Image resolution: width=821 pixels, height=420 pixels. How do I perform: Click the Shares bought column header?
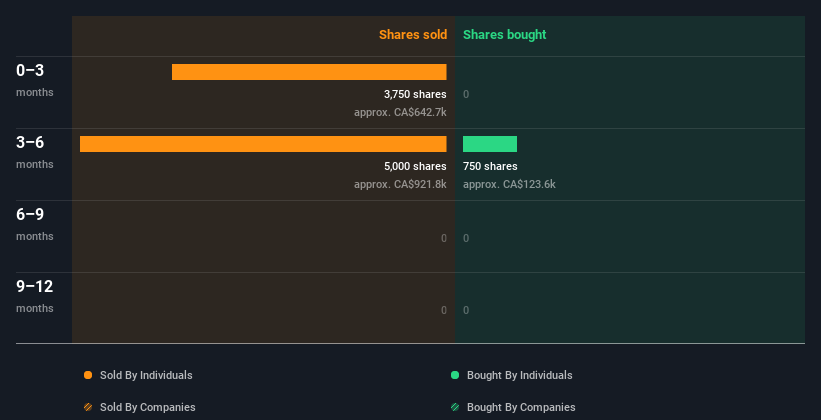(x=504, y=35)
